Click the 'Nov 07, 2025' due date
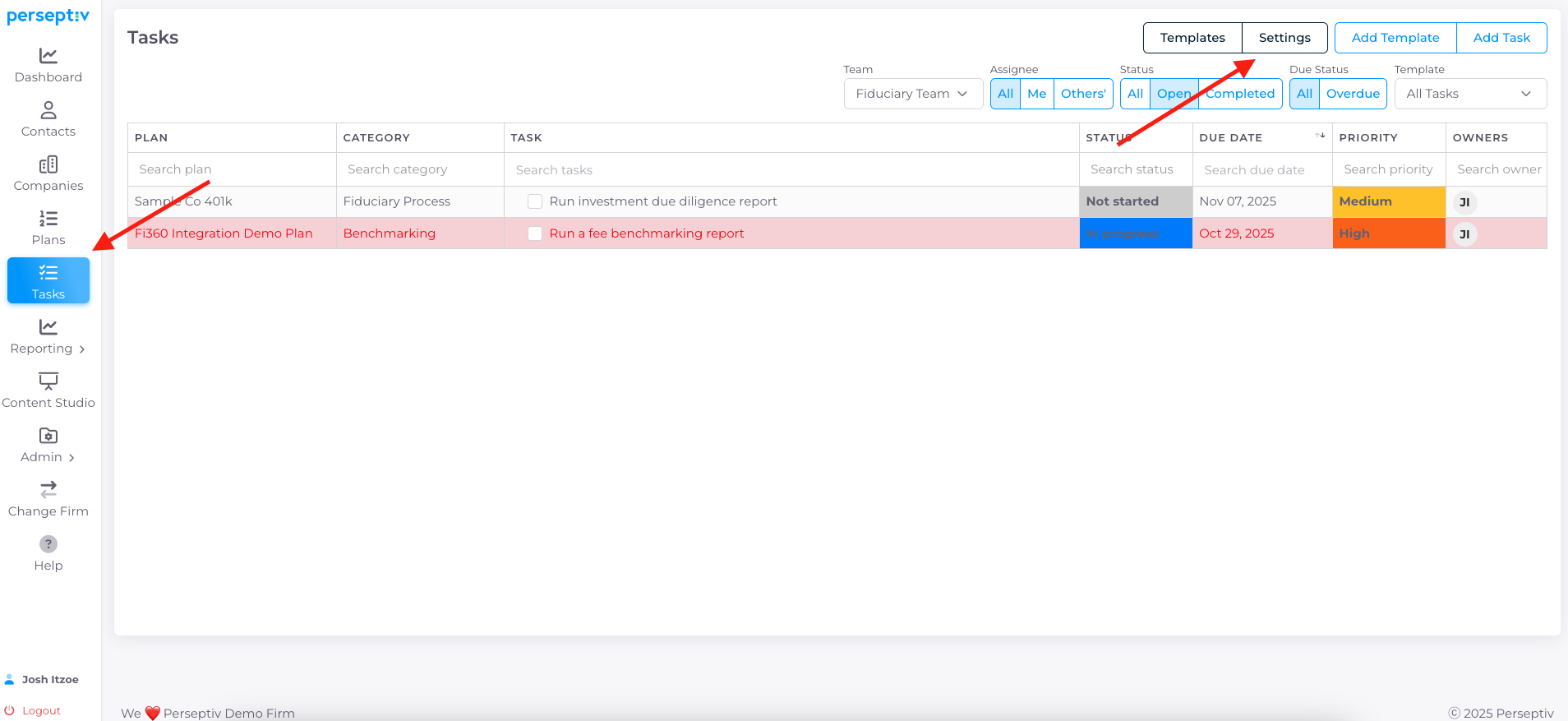 pyautogui.click(x=1238, y=201)
